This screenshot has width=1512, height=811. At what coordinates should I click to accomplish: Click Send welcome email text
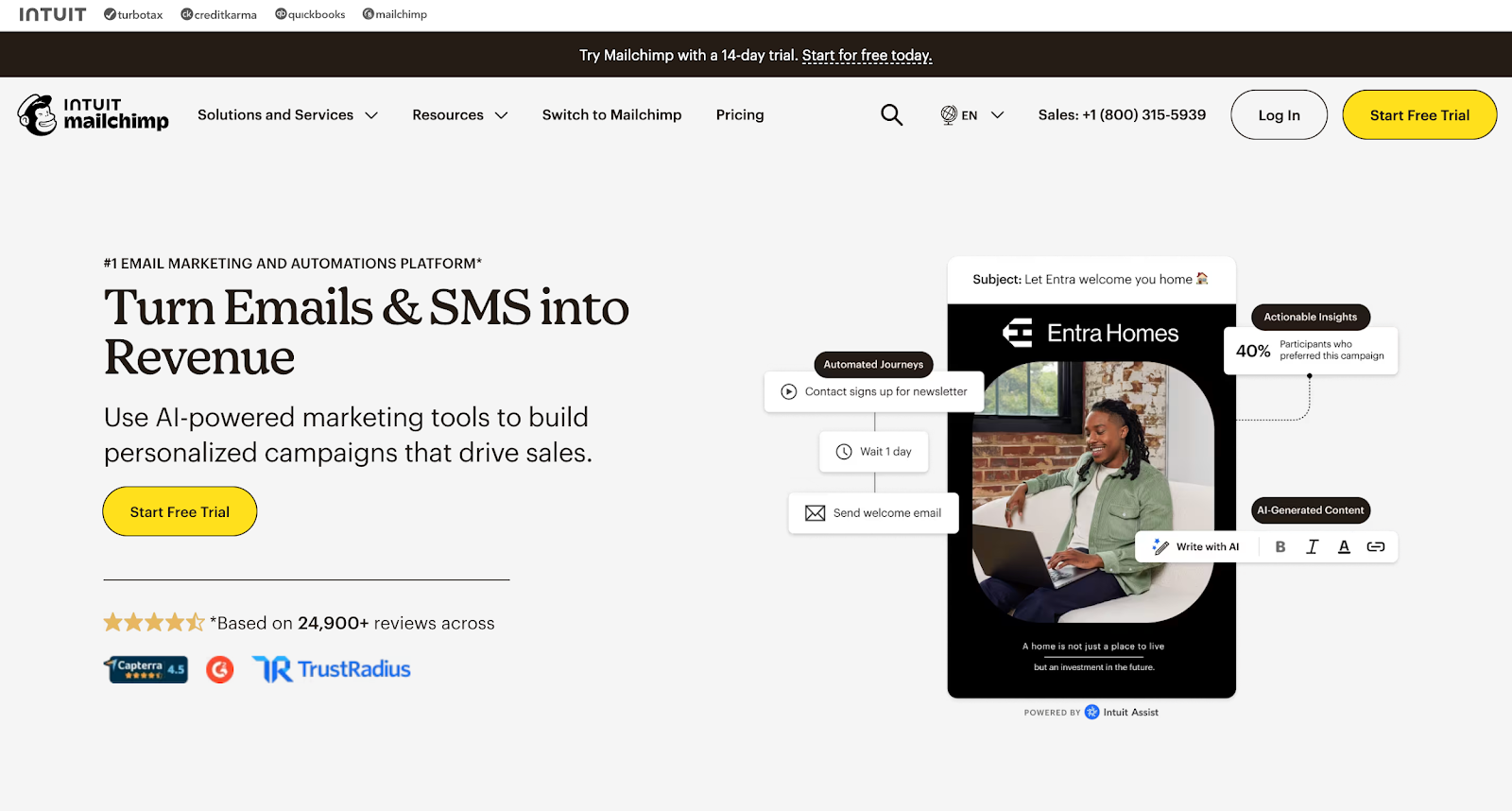pyautogui.click(x=887, y=513)
